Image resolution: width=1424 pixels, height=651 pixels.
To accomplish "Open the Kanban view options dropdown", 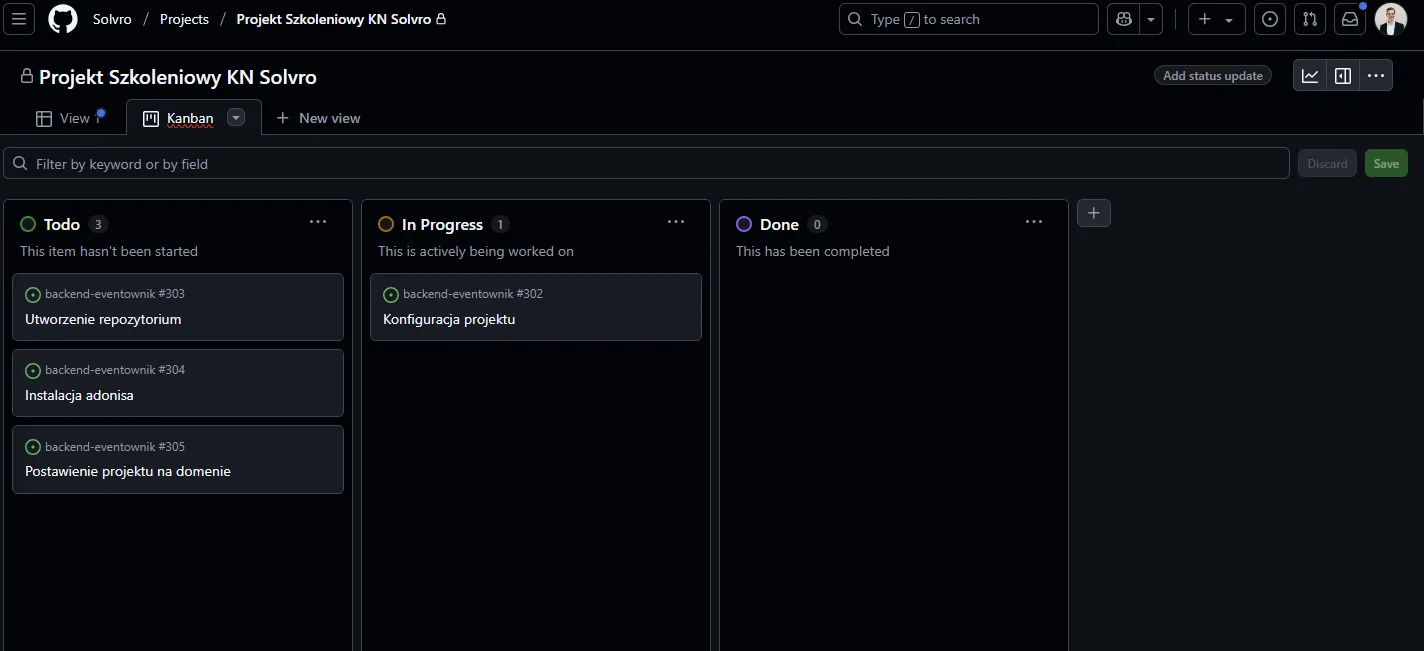I will point(236,118).
